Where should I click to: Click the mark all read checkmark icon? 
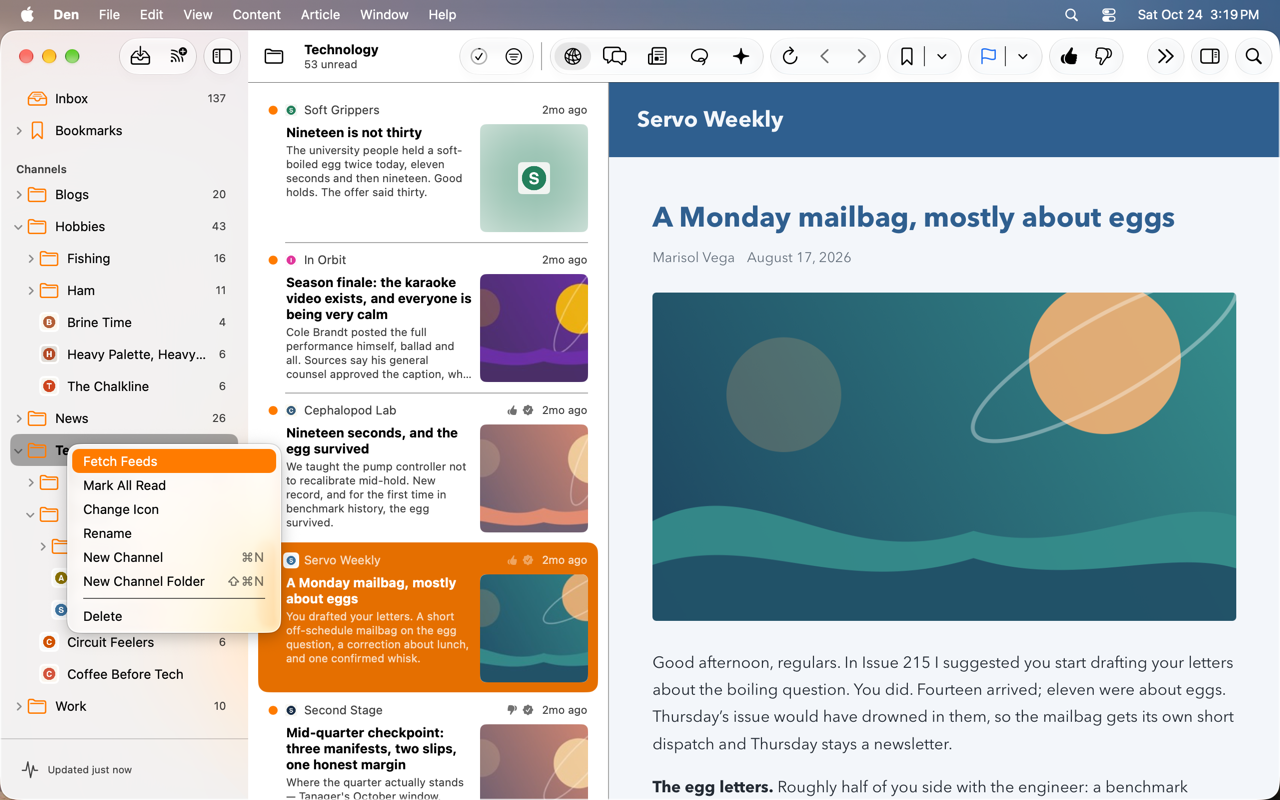click(x=479, y=57)
